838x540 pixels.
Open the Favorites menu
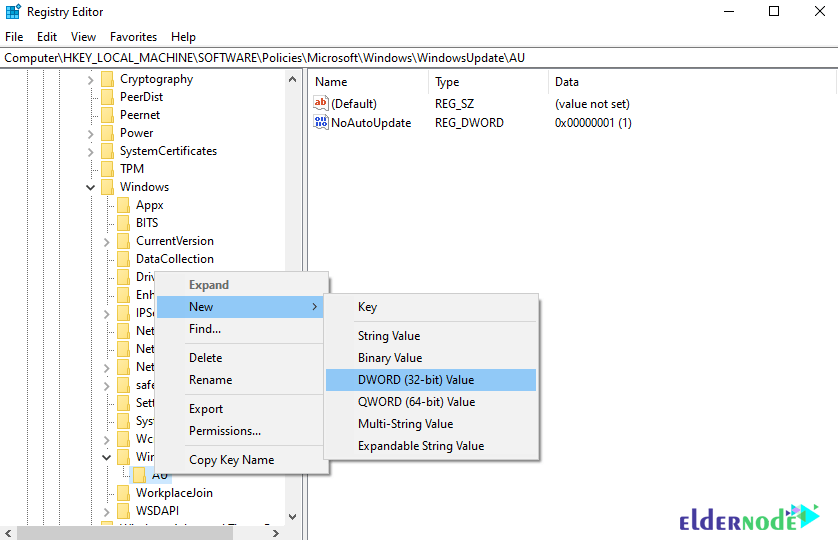pos(133,37)
